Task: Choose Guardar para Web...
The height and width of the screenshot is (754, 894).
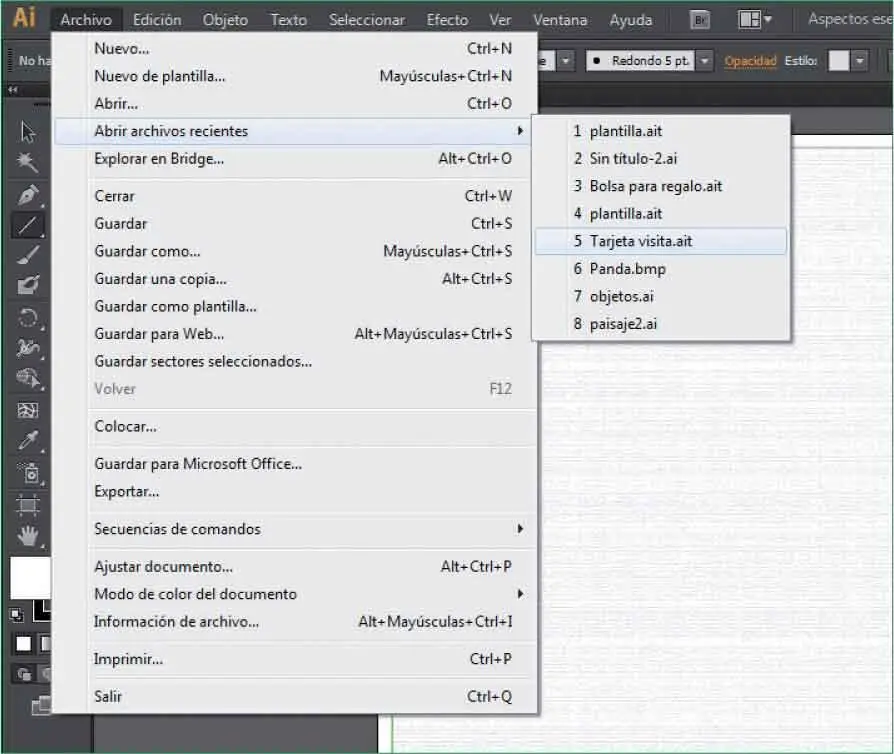Action: [x=295, y=334]
